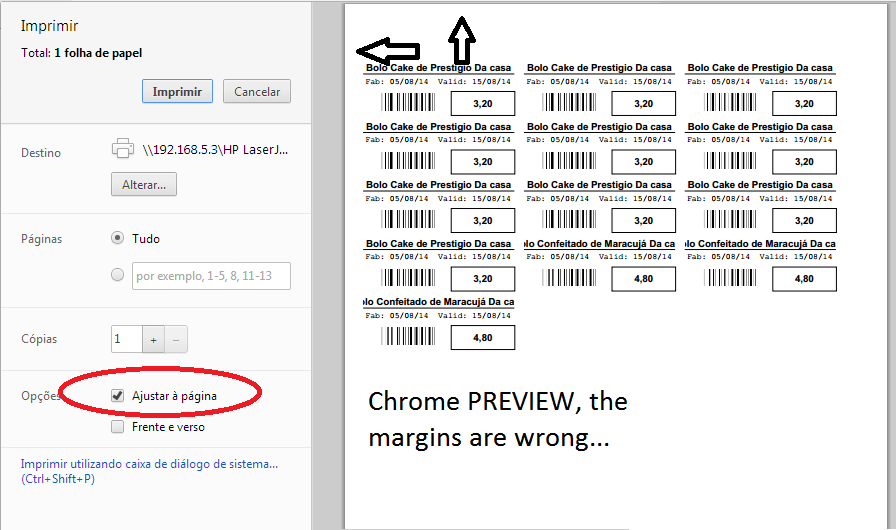Image resolution: width=896 pixels, height=530 pixels.
Task: Click the last preview label's 4,80 price
Action: (483, 338)
